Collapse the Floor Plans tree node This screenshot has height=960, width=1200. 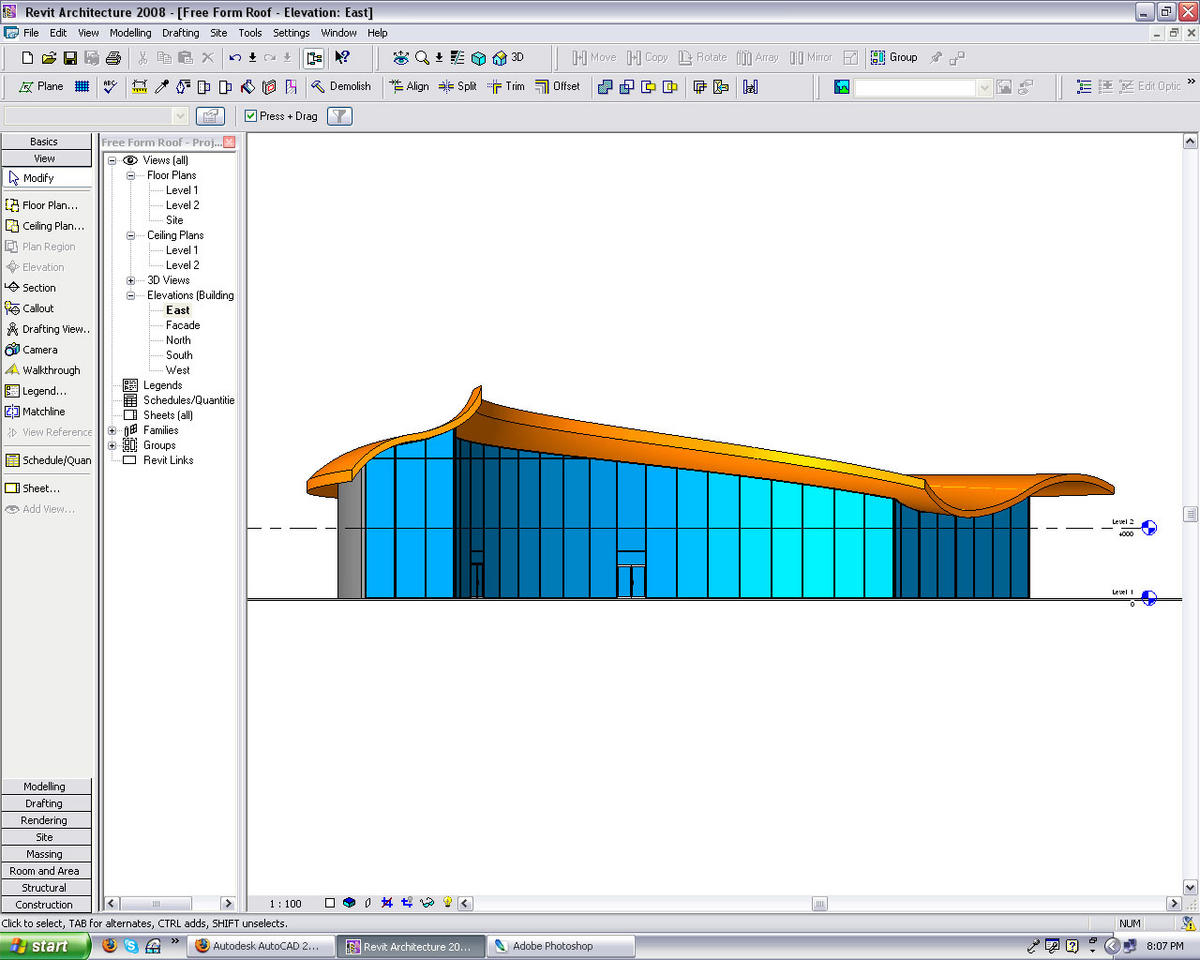pos(130,175)
